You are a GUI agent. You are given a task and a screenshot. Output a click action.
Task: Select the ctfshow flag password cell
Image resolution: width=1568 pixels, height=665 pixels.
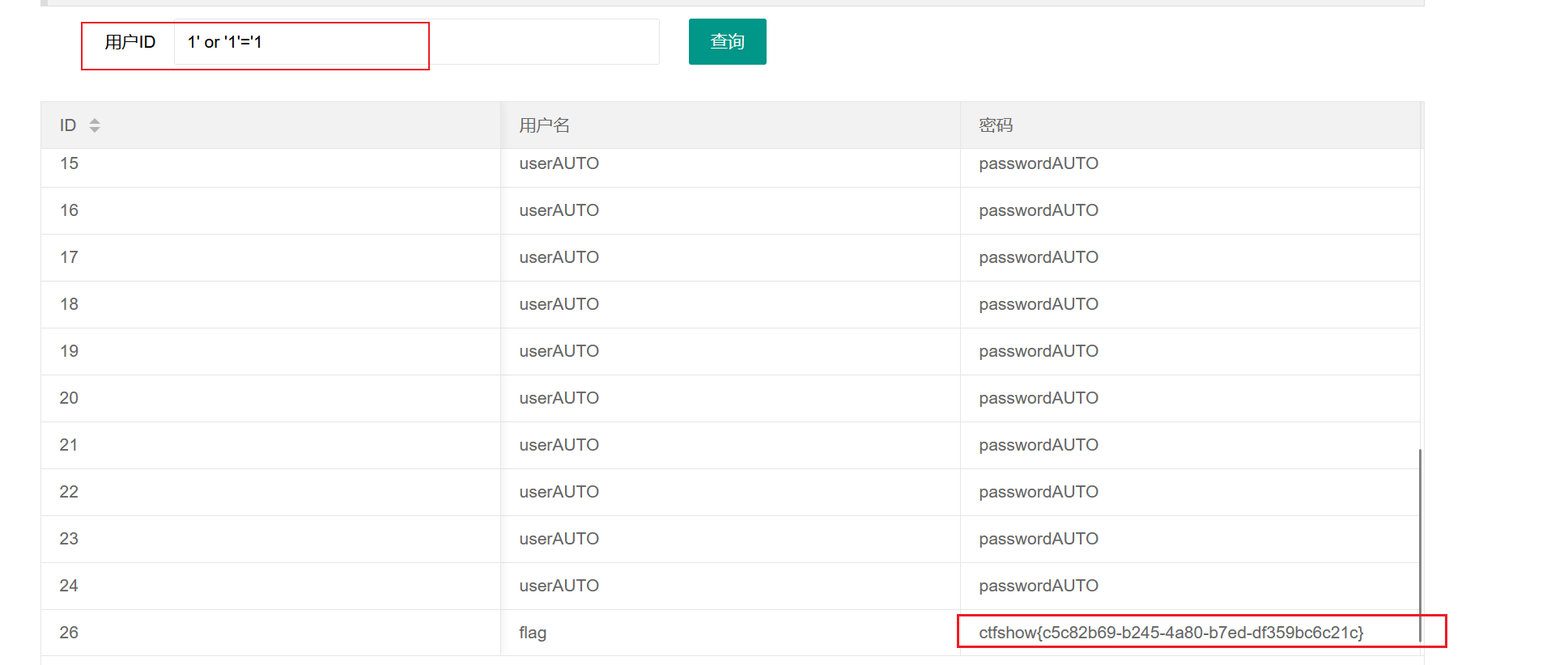[1190, 633]
